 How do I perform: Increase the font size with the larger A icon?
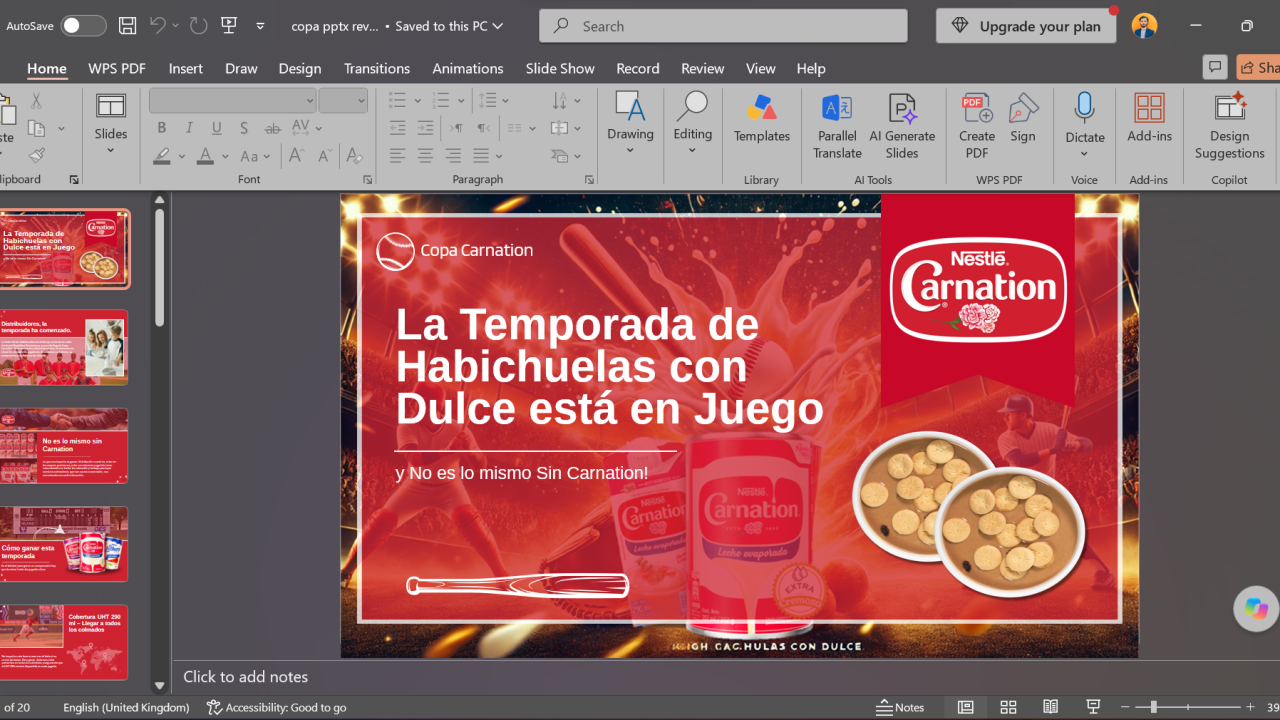coord(296,156)
